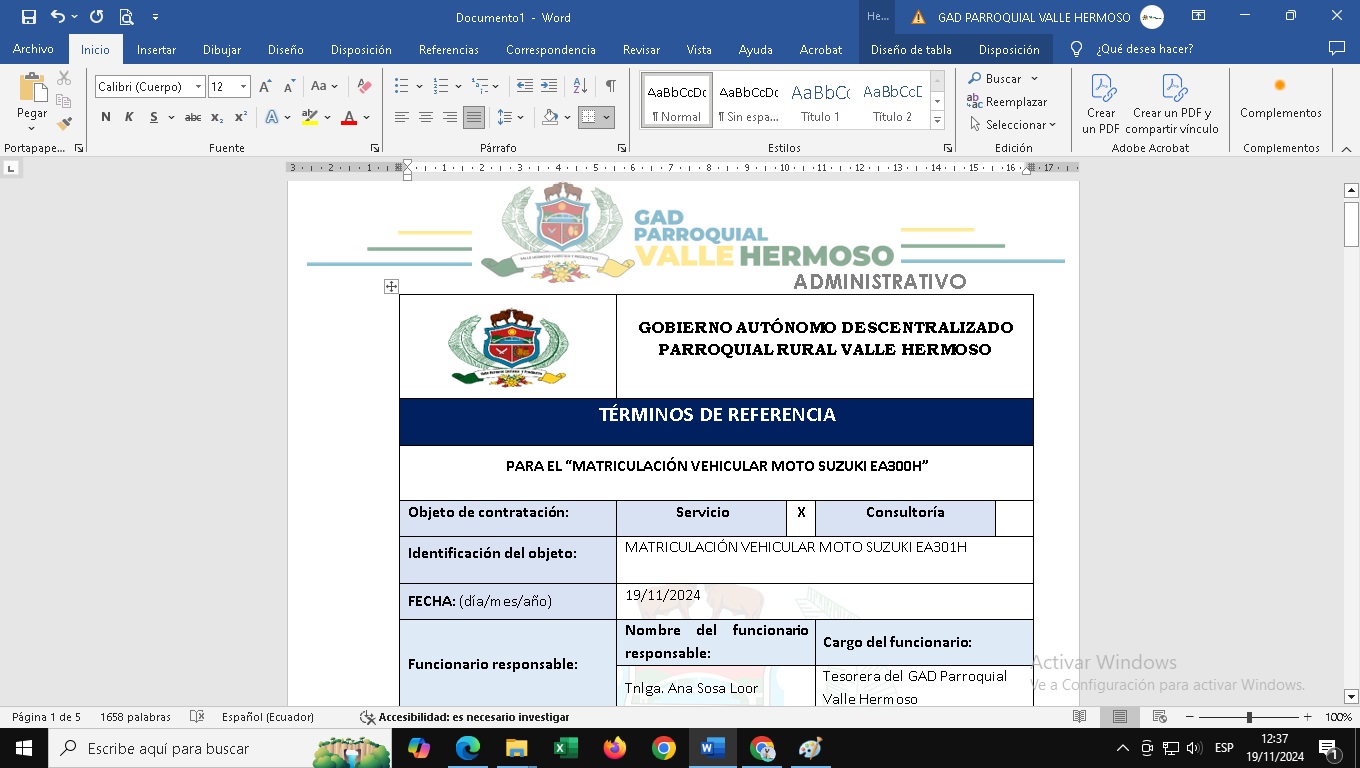Click the Clear All Formatting icon
The image size is (1360, 768).
point(364,87)
